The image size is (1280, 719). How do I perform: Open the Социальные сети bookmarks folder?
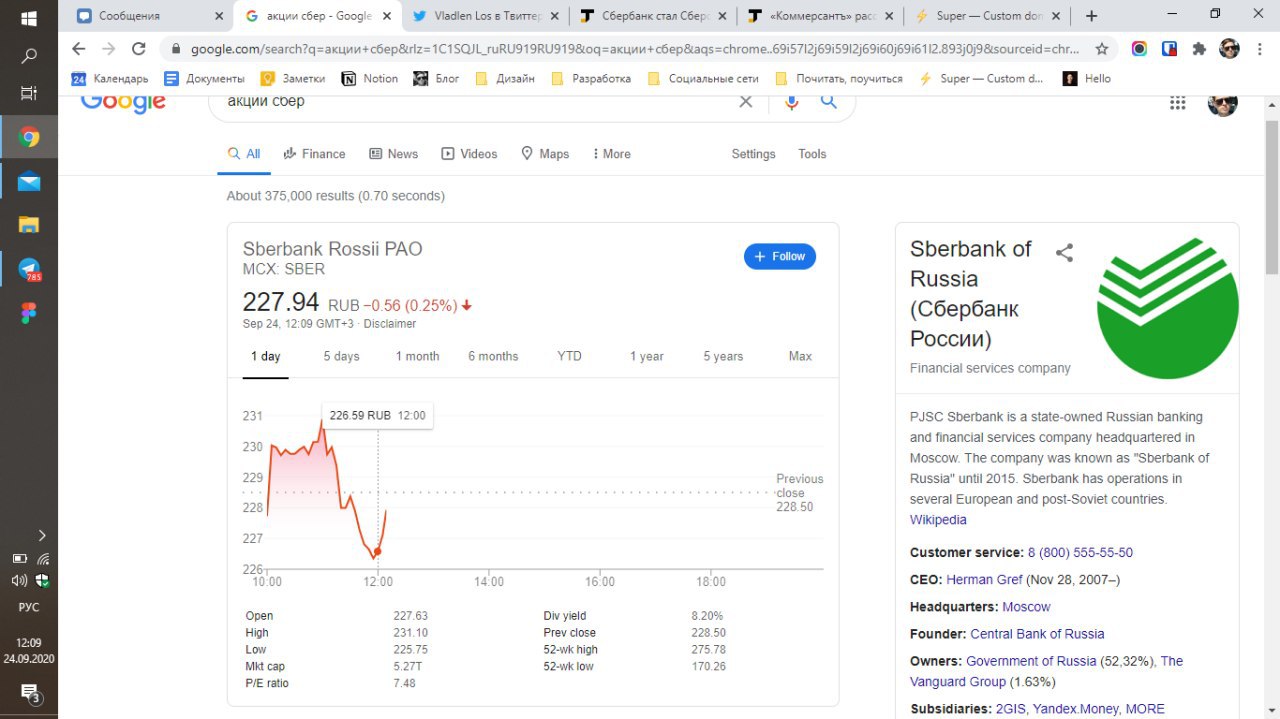click(x=703, y=78)
